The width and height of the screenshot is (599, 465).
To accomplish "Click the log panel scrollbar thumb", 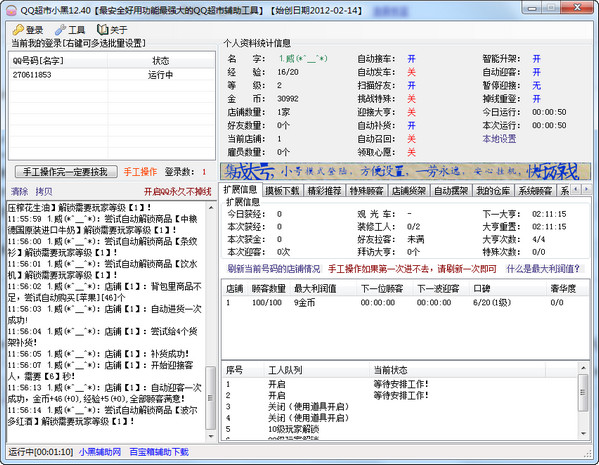I will coord(211,397).
